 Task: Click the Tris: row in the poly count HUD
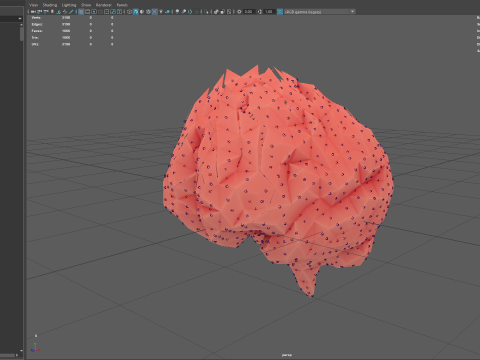tap(72, 38)
